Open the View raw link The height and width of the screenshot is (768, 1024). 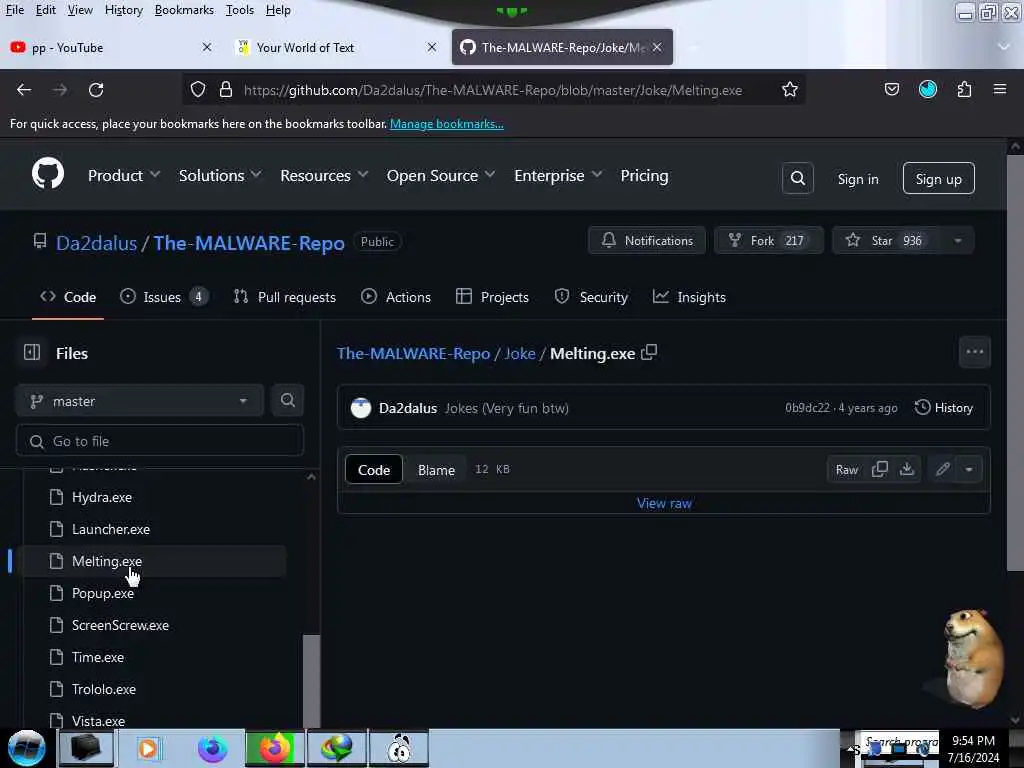664,503
